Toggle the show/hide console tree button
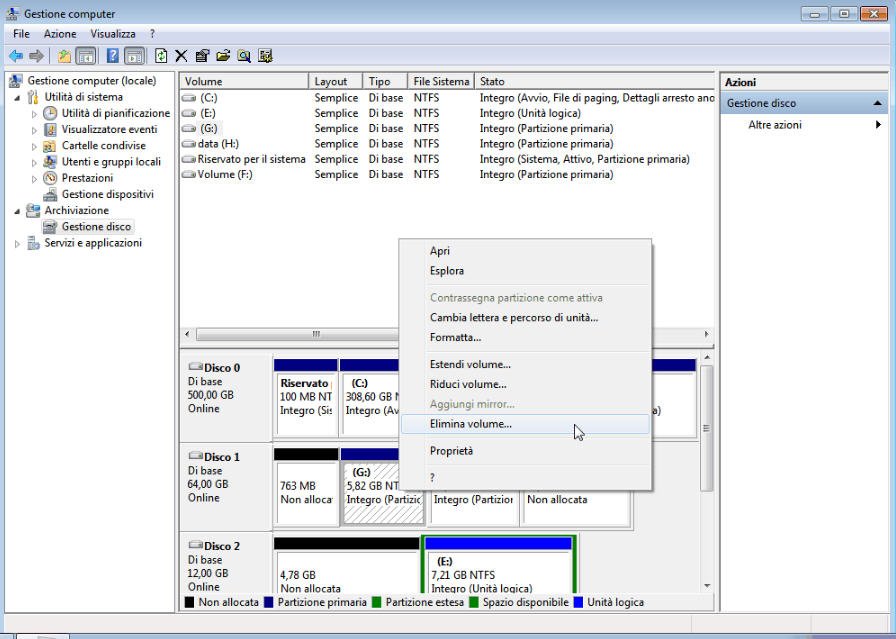896x639 pixels. point(86,56)
